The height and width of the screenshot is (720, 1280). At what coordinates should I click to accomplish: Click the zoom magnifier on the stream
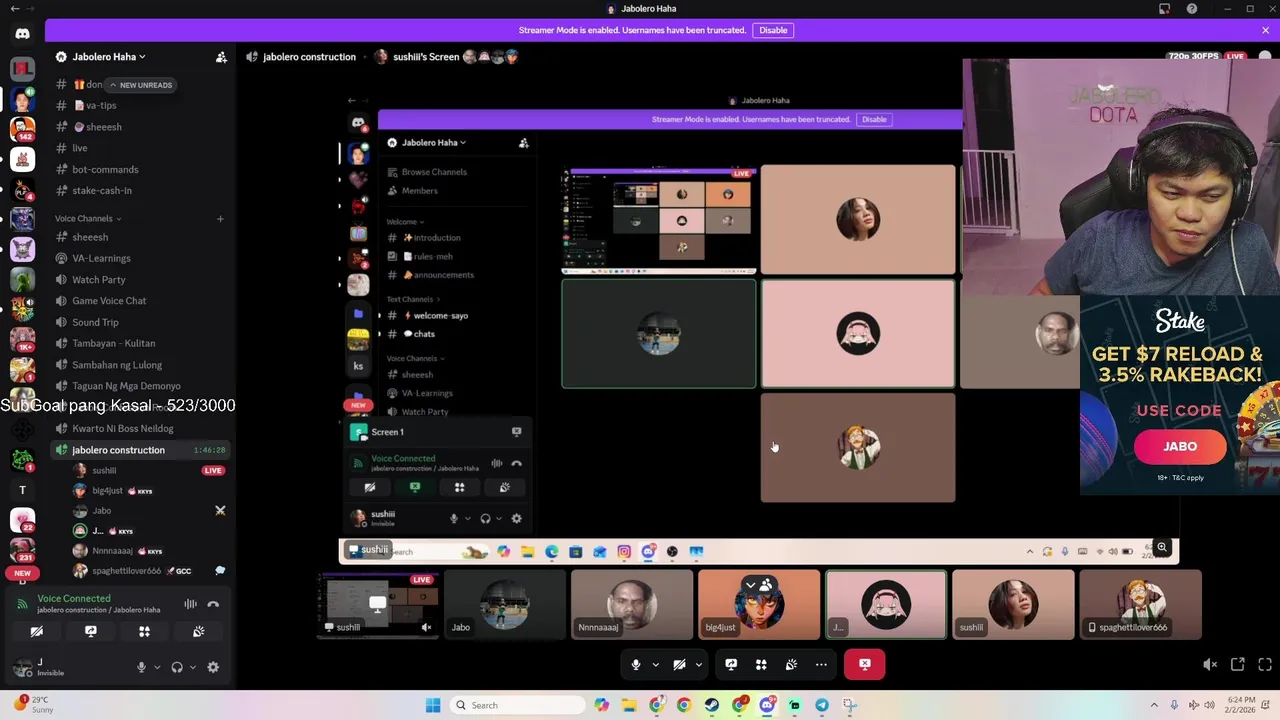click(x=1162, y=547)
